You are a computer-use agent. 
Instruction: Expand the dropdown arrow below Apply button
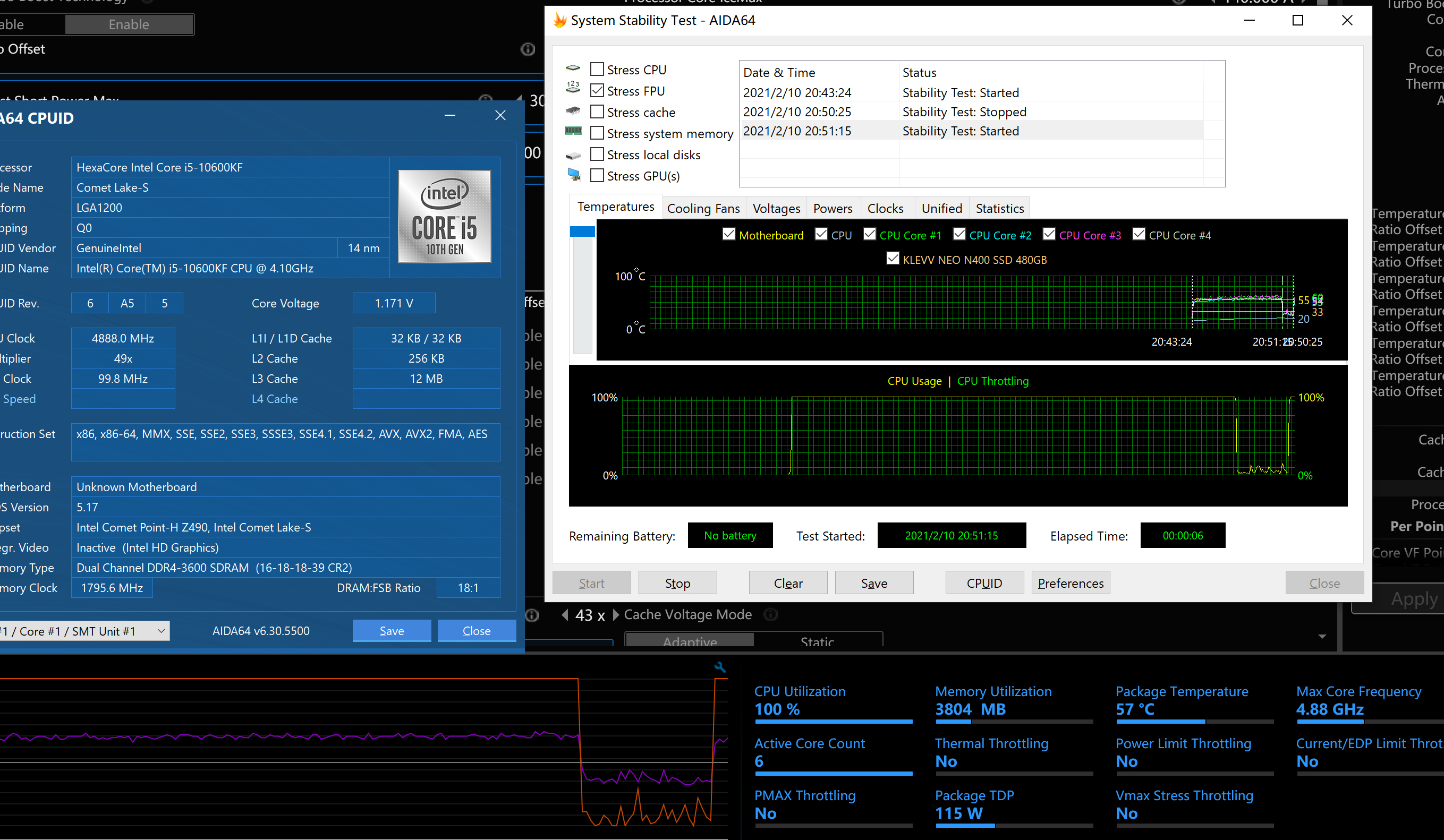[1322, 637]
